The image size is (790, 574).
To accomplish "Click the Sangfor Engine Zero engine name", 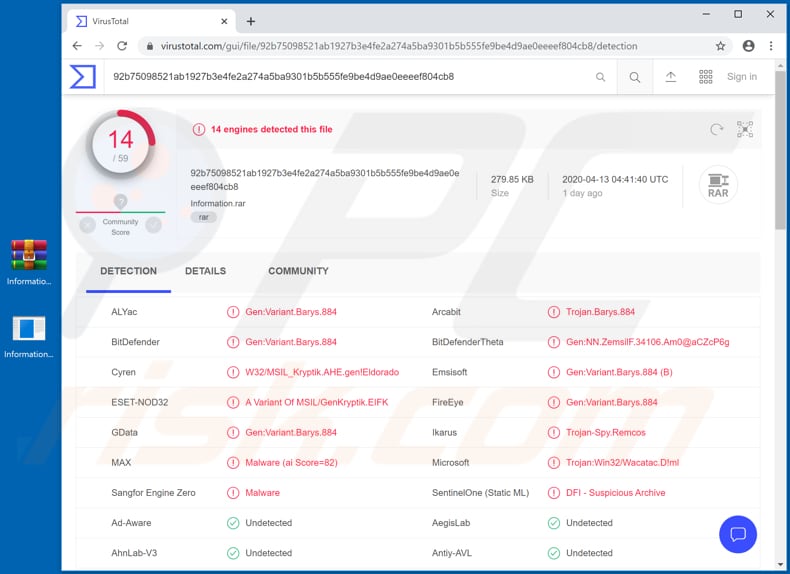I will (x=153, y=493).
